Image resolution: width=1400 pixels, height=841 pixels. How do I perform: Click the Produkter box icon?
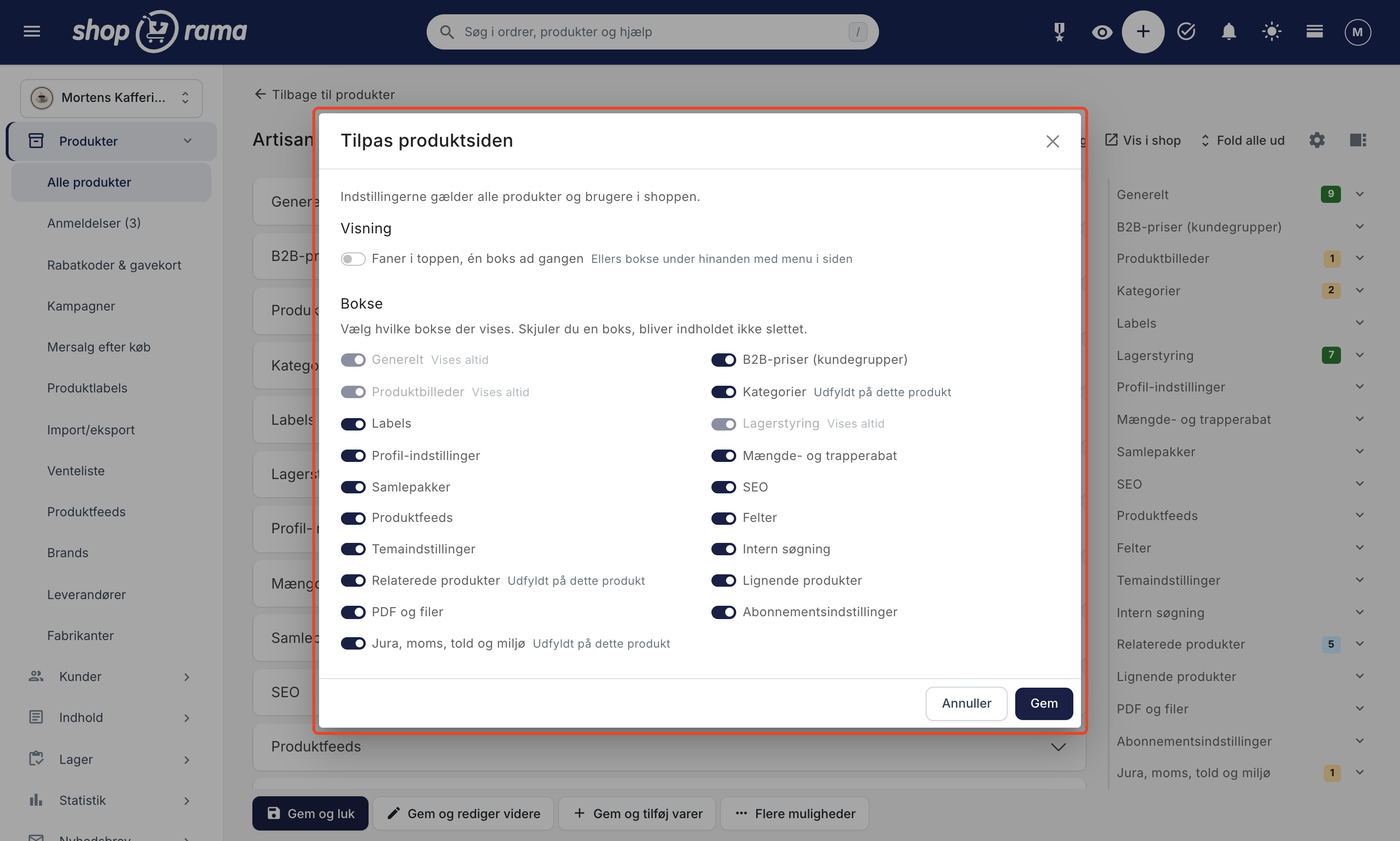(x=36, y=141)
